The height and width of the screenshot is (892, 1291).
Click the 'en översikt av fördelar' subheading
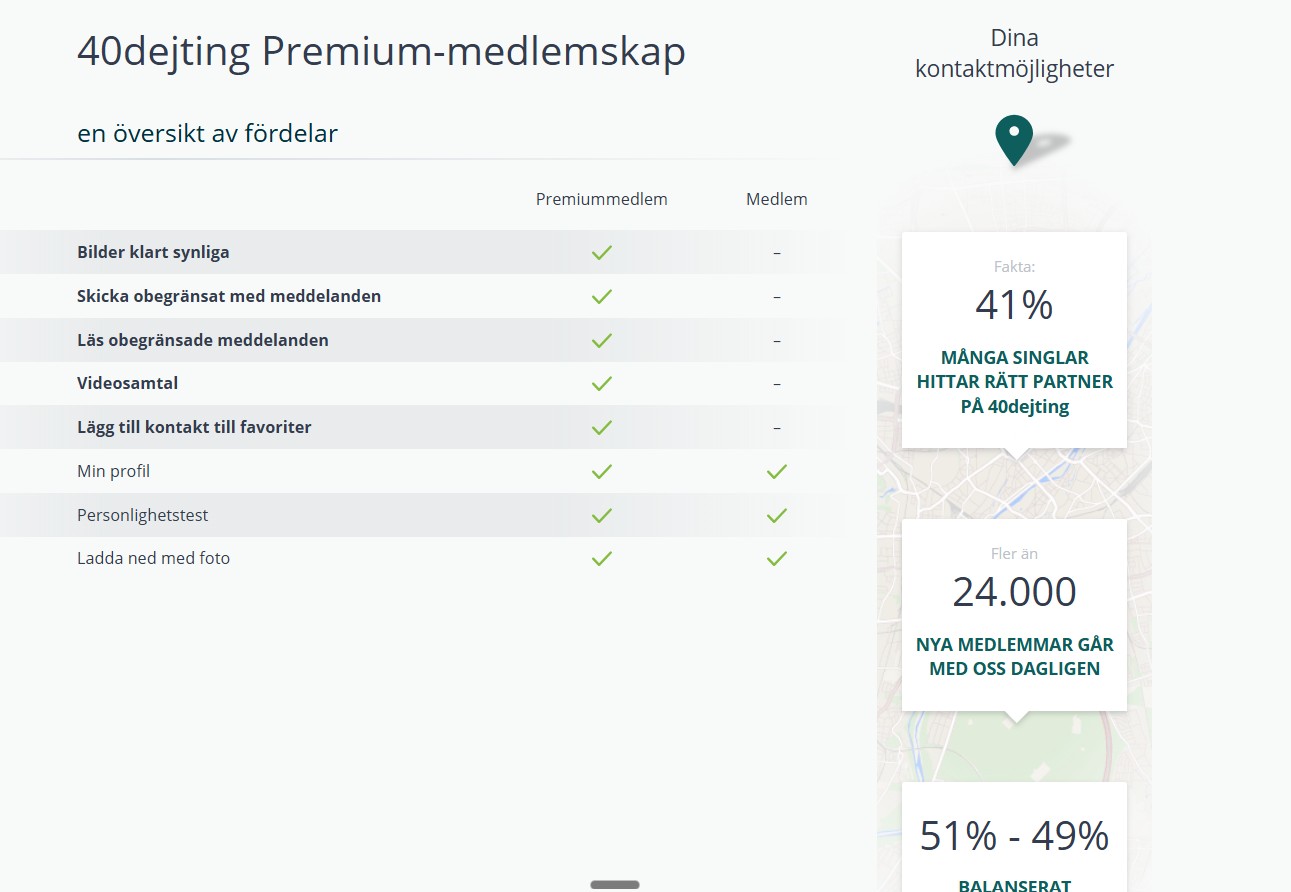[207, 133]
